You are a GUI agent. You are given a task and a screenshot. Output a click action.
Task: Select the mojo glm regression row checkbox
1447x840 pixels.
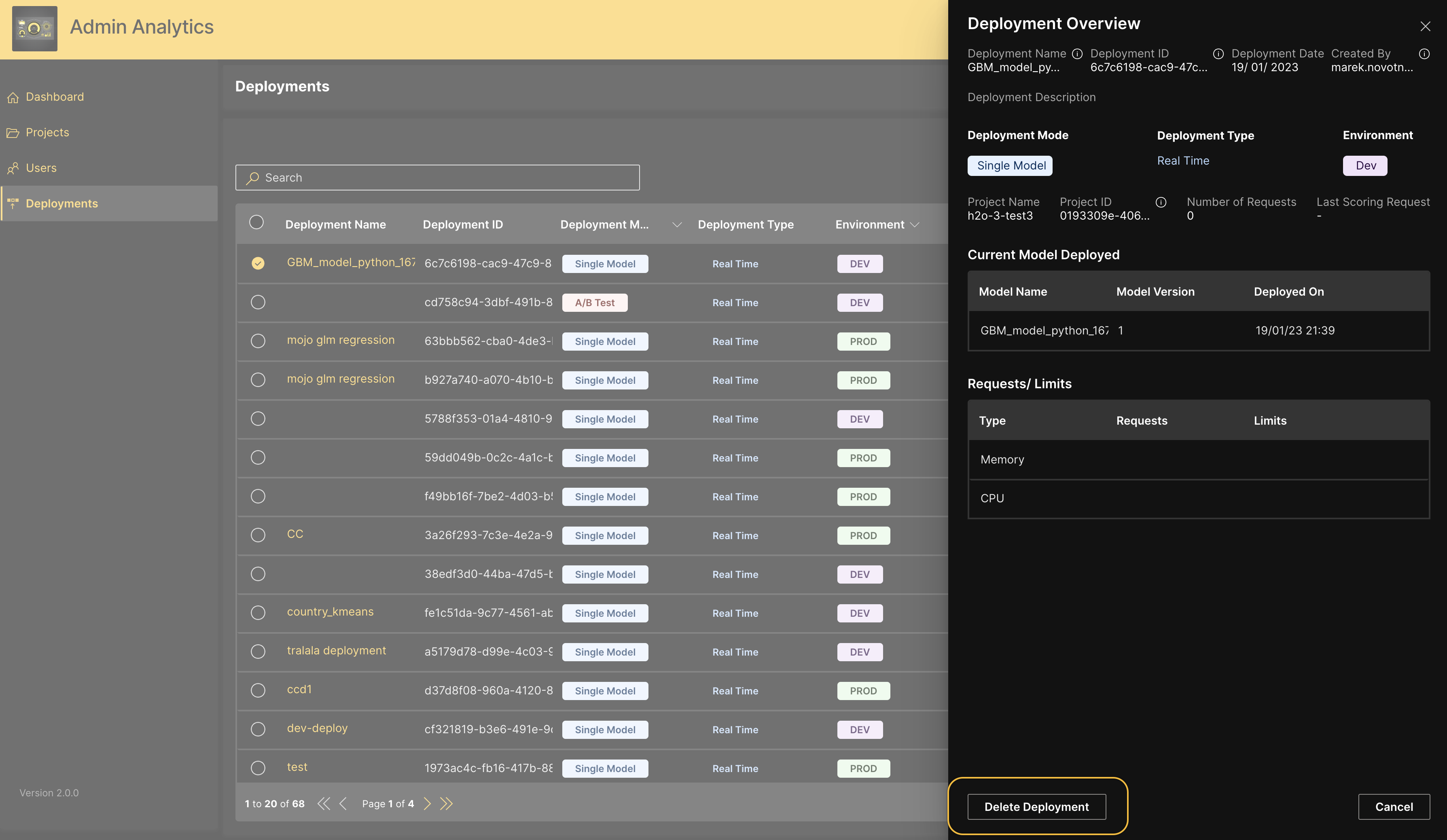pos(258,340)
